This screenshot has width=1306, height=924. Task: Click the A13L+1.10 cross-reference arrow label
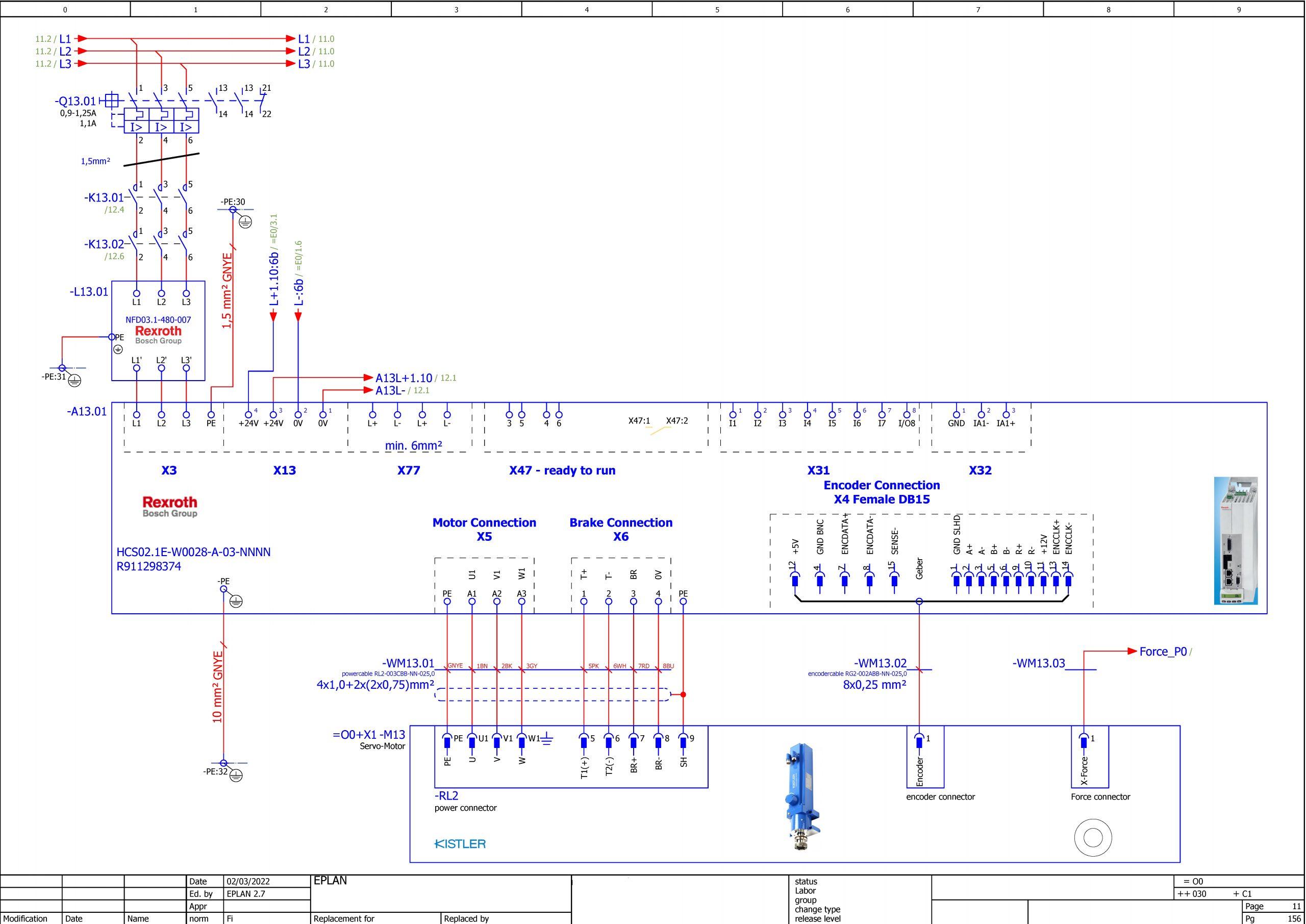(404, 378)
